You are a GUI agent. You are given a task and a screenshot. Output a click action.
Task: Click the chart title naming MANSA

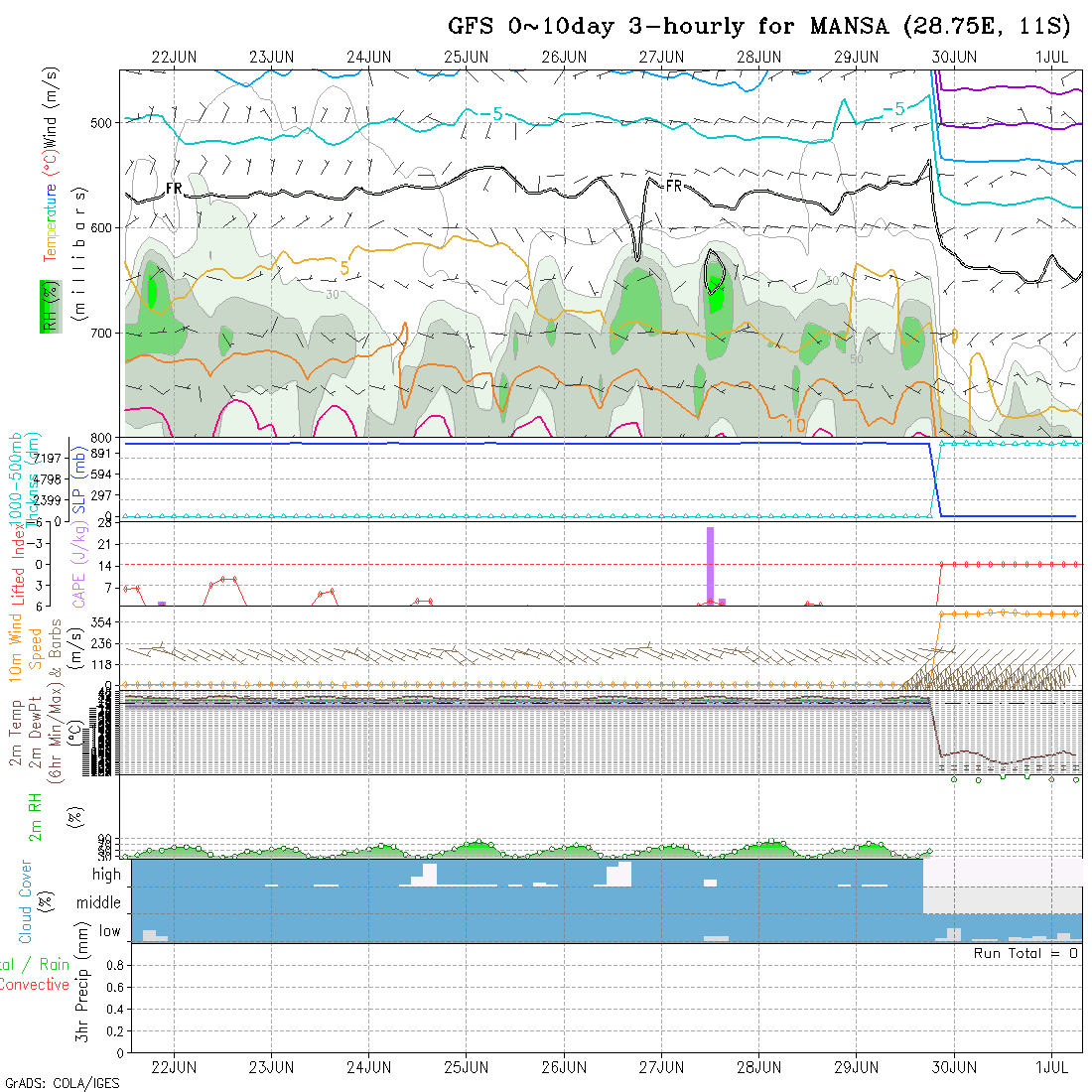pos(758,26)
